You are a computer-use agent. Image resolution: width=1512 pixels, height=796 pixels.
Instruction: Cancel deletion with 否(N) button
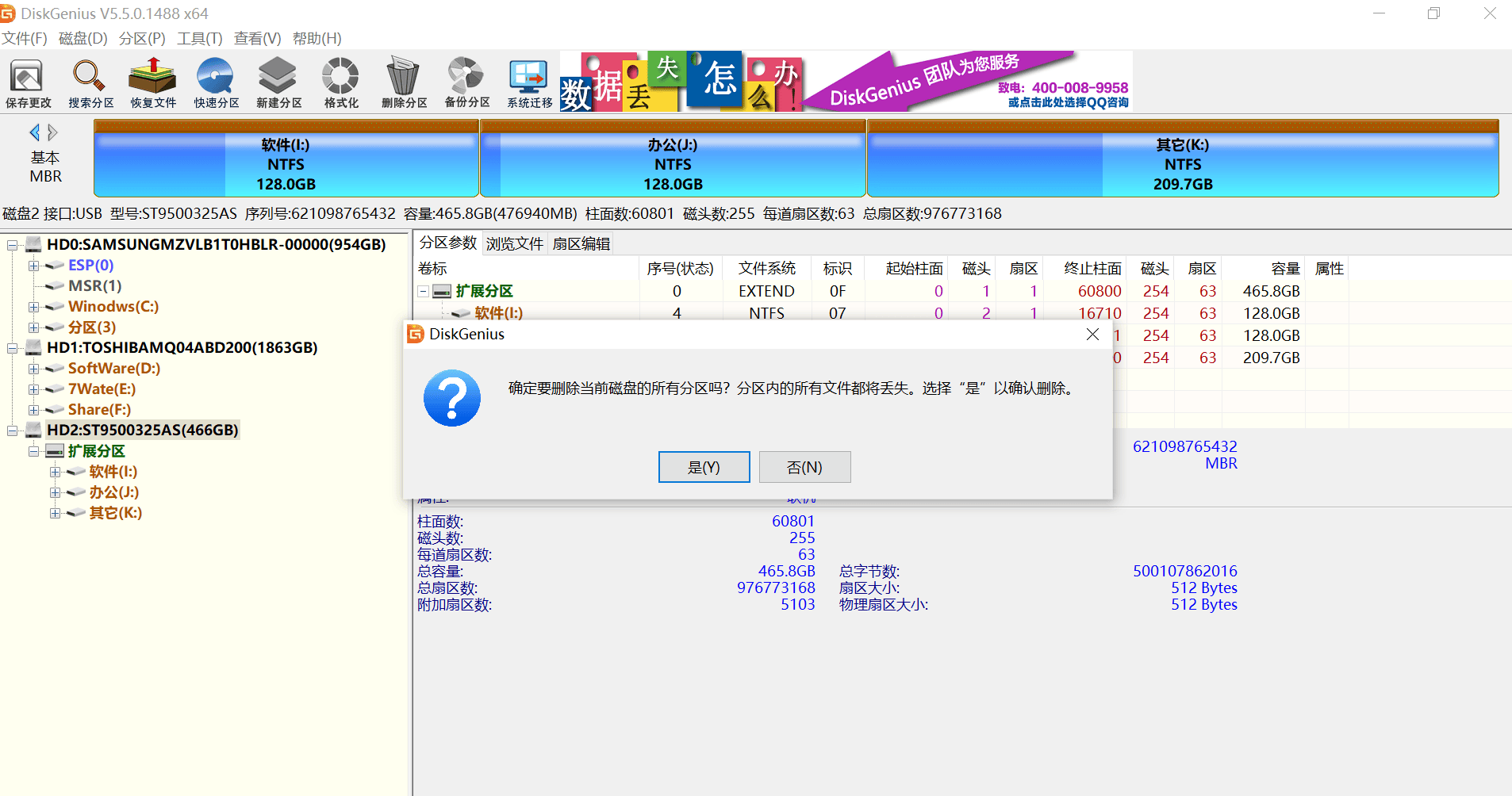[x=804, y=467]
